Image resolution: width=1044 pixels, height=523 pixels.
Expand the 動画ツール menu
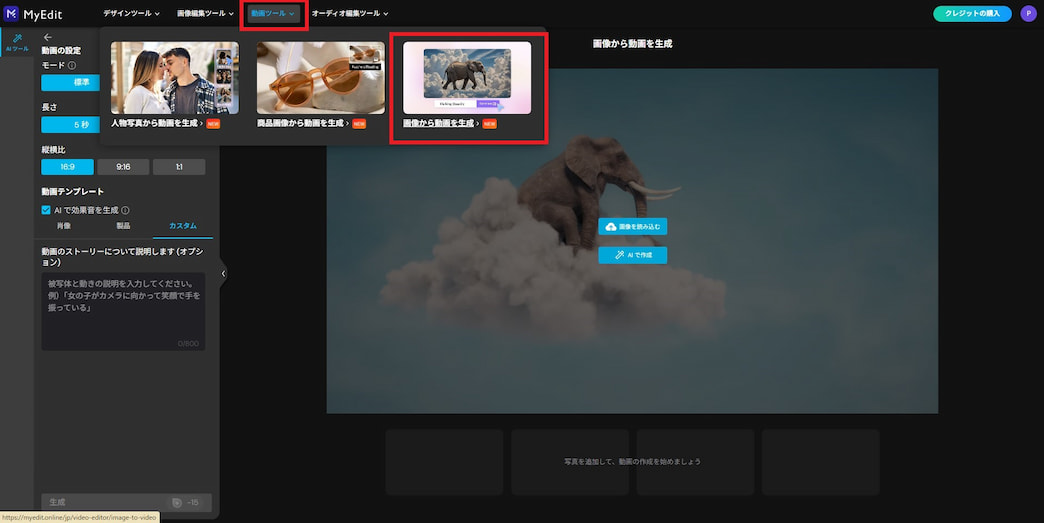click(x=273, y=13)
